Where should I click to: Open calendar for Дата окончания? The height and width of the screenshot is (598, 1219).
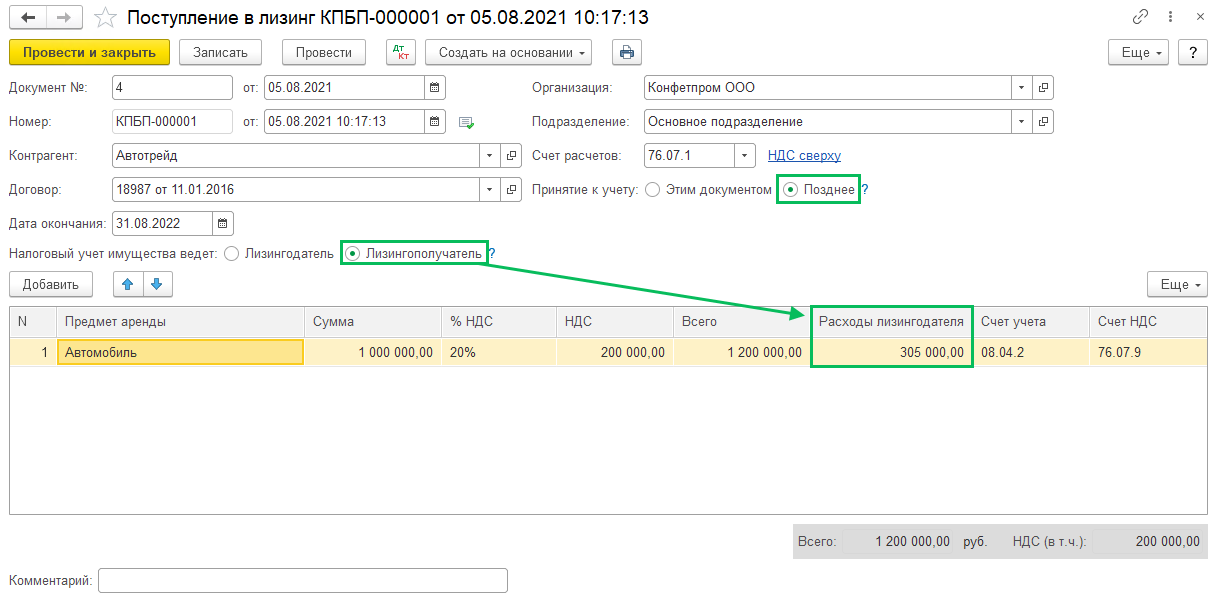222,222
